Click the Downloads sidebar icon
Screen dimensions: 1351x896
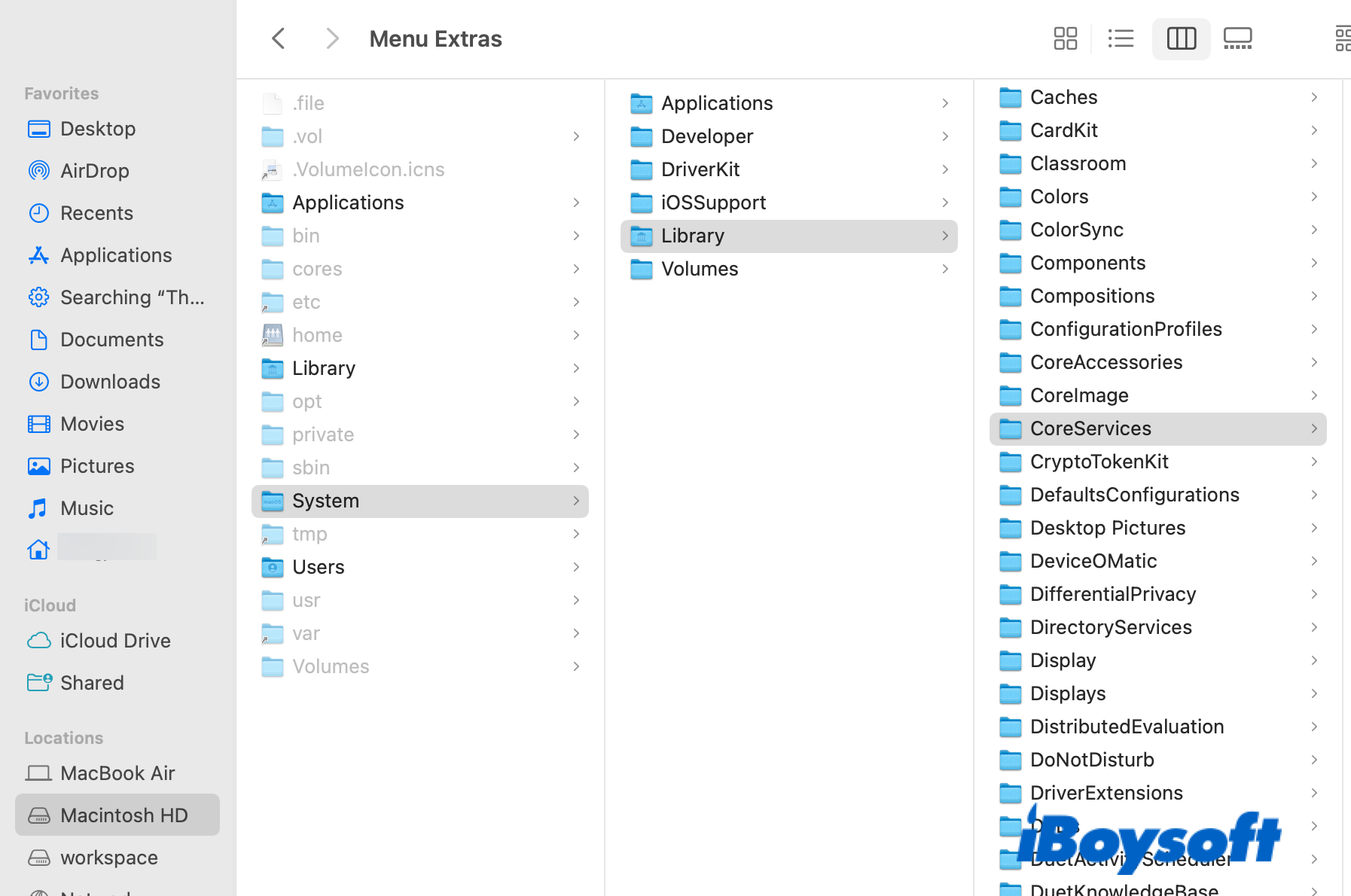(39, 382)
